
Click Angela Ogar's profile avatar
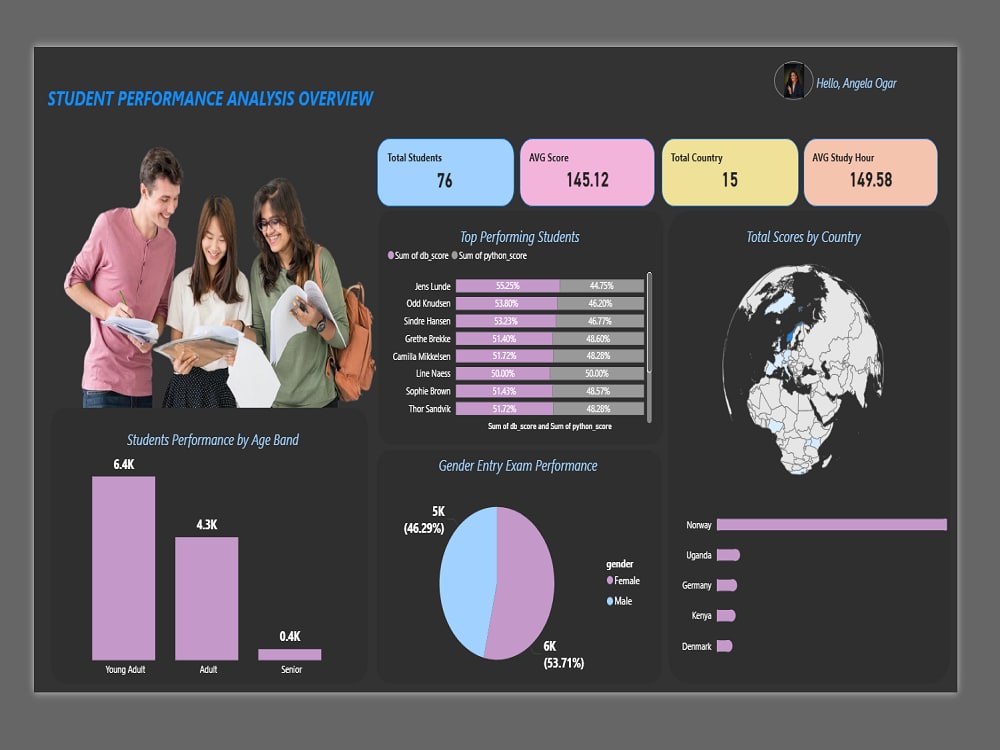(x=793, y=80)
